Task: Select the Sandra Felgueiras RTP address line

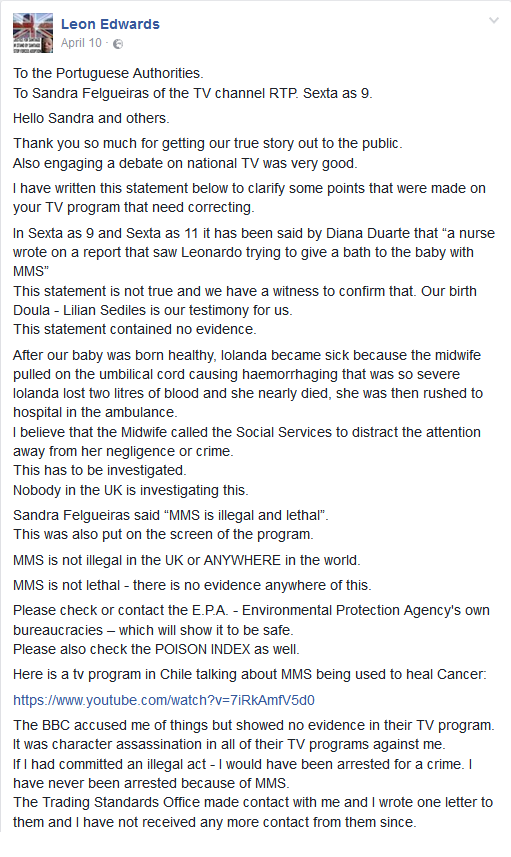Action: [193, 93]
